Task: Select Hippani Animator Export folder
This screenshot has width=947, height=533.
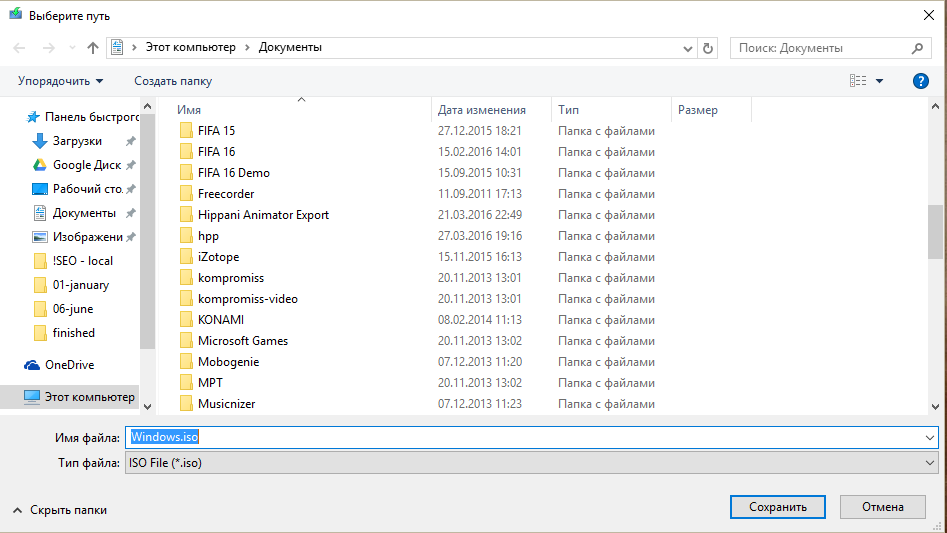Action: click(263, 215)
